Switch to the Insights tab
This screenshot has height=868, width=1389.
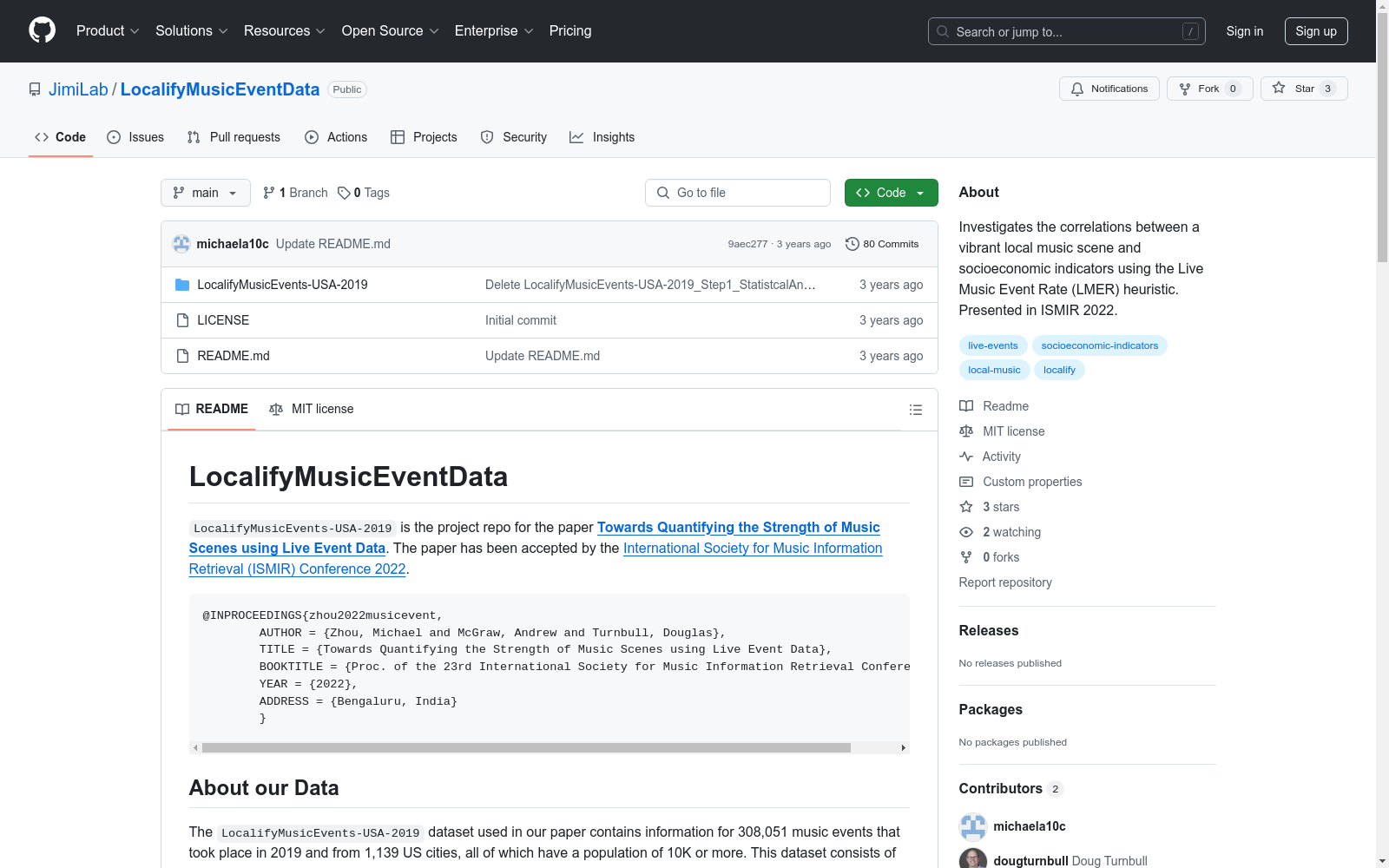(602, 137)
